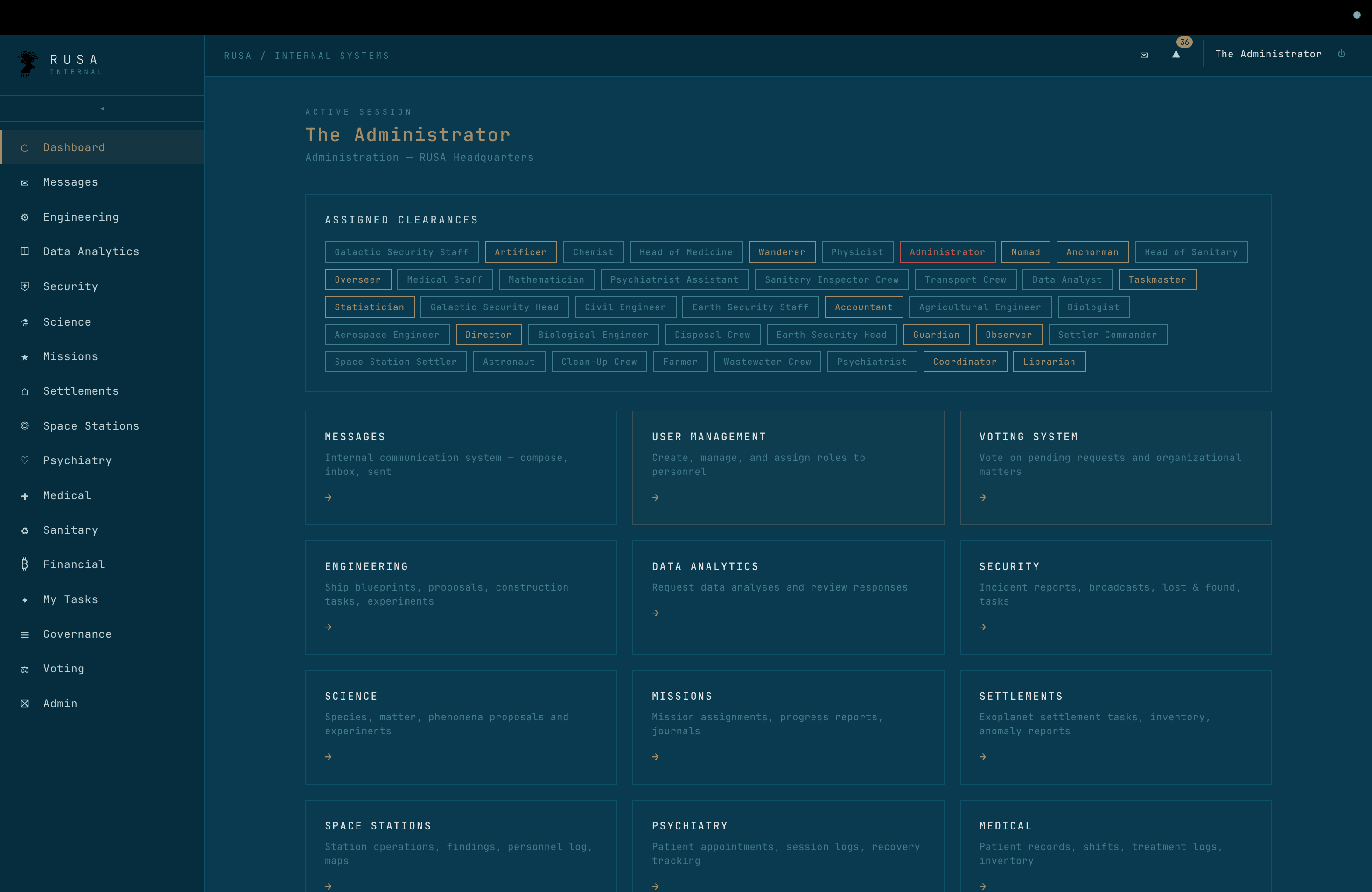Click the power logout icon
Screen dimensions: 1372x892
(1342, 54)
